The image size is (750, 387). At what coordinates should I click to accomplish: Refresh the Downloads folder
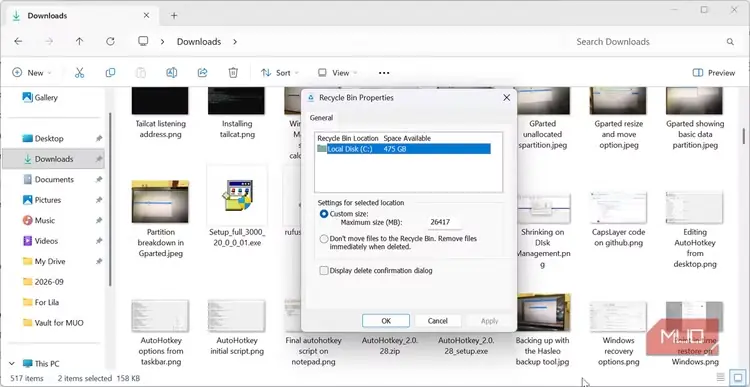(x=110, y=42)
